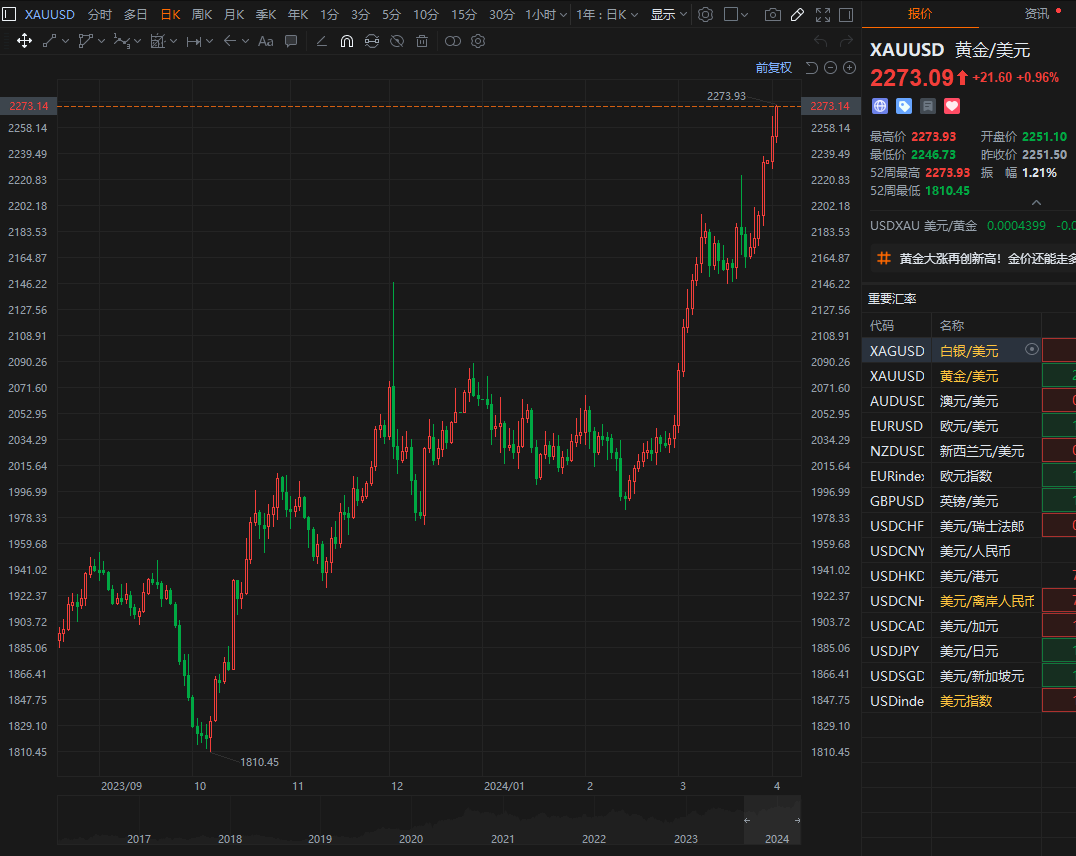Click the 前复权 adjustment button
1076x856 pixels.
coord(773,68)
